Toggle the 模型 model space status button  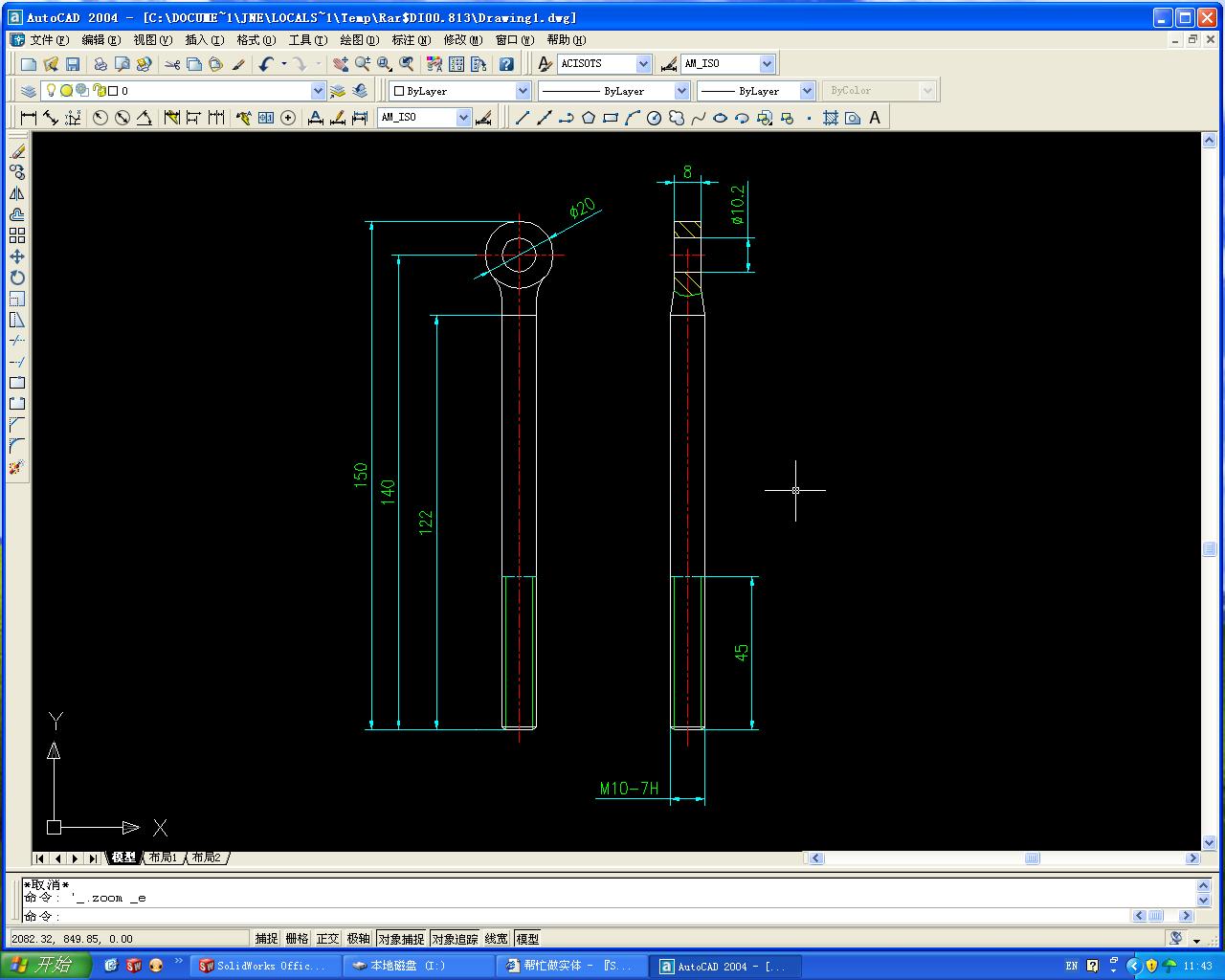point(527,939)
